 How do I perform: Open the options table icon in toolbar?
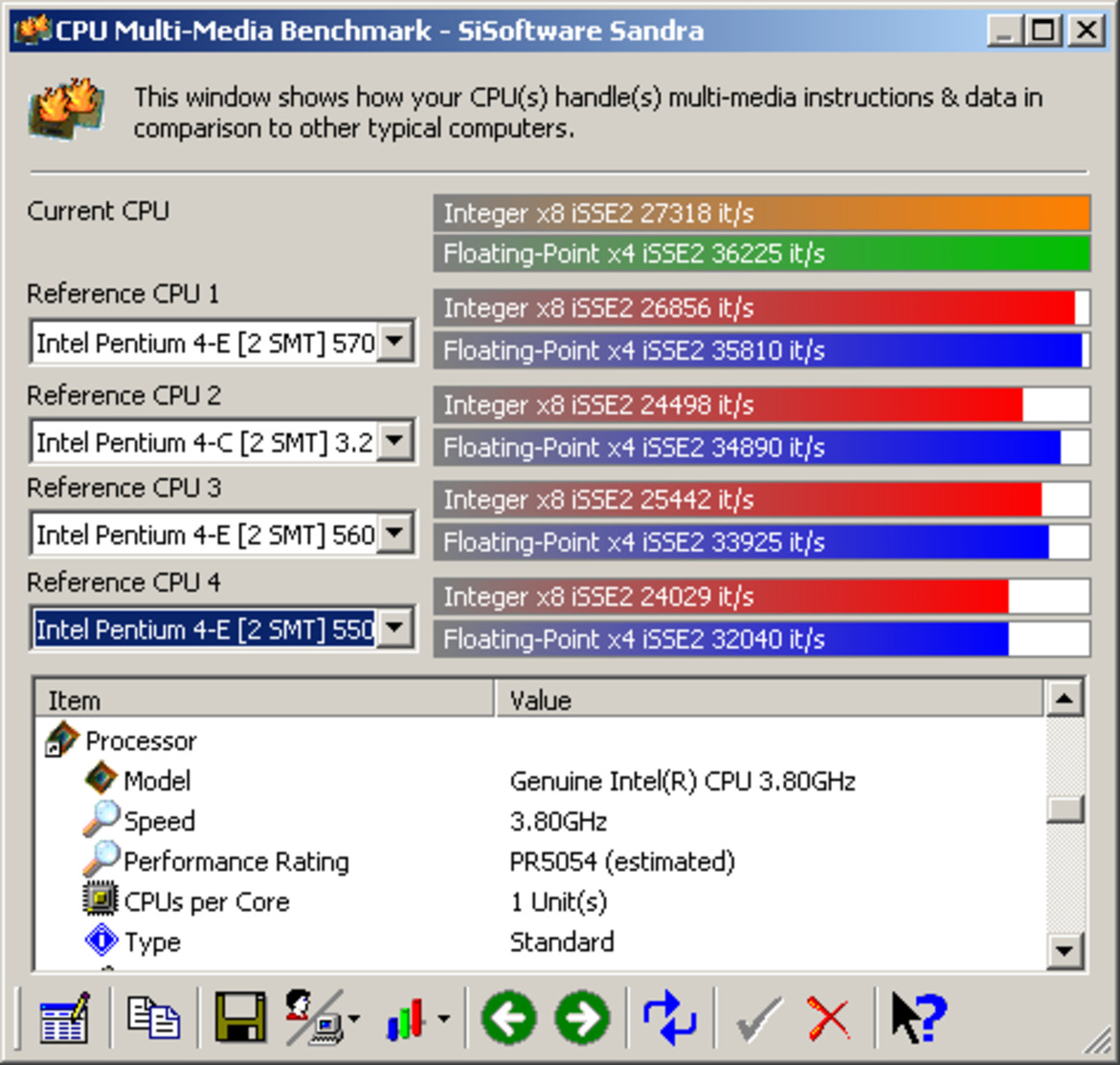click(64, 1018)
